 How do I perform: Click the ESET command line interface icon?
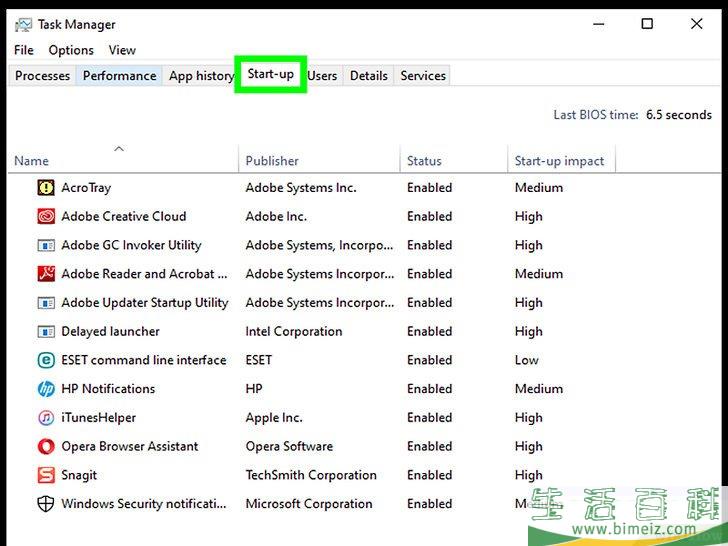(46, 360)
